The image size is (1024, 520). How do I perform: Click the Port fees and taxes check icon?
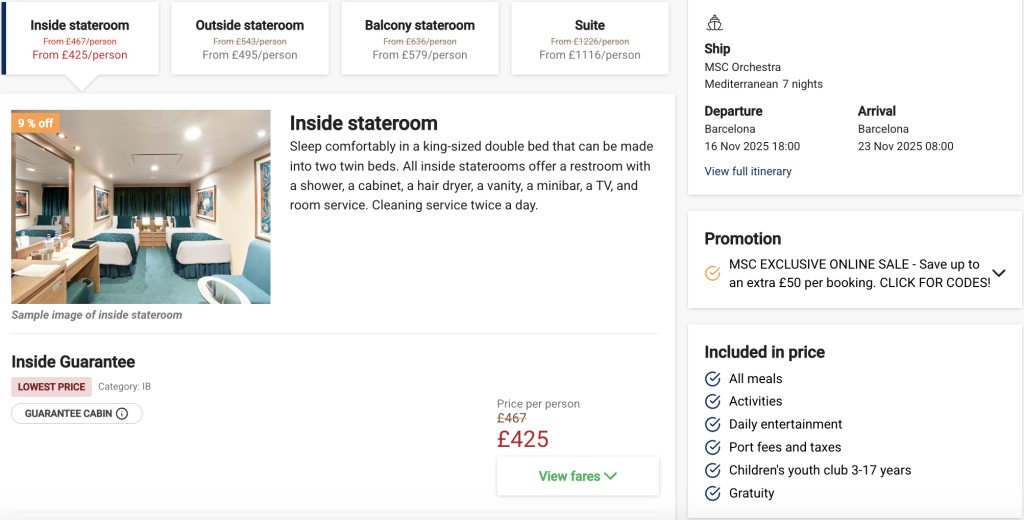coord(712,447)
